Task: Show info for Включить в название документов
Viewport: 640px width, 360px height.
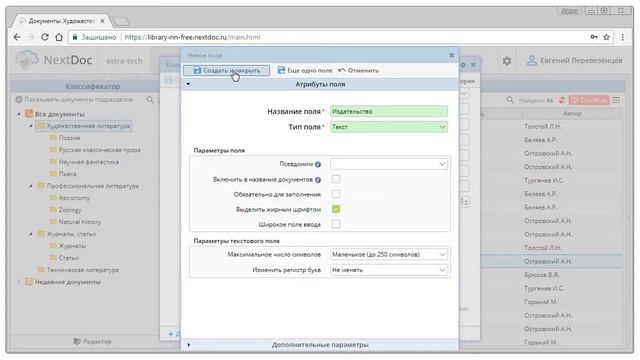Action: pyautogui.click(x=318, y=180)
